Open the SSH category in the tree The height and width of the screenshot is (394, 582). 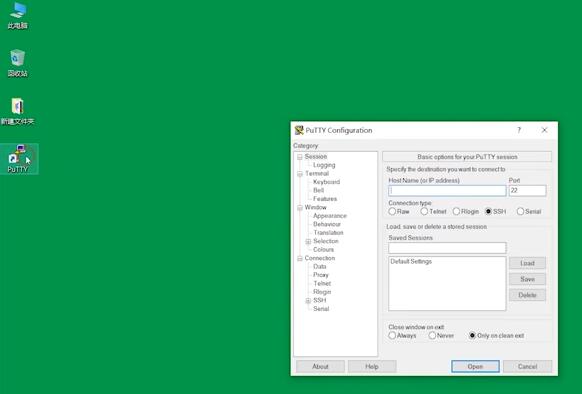[x=320, y=300]
